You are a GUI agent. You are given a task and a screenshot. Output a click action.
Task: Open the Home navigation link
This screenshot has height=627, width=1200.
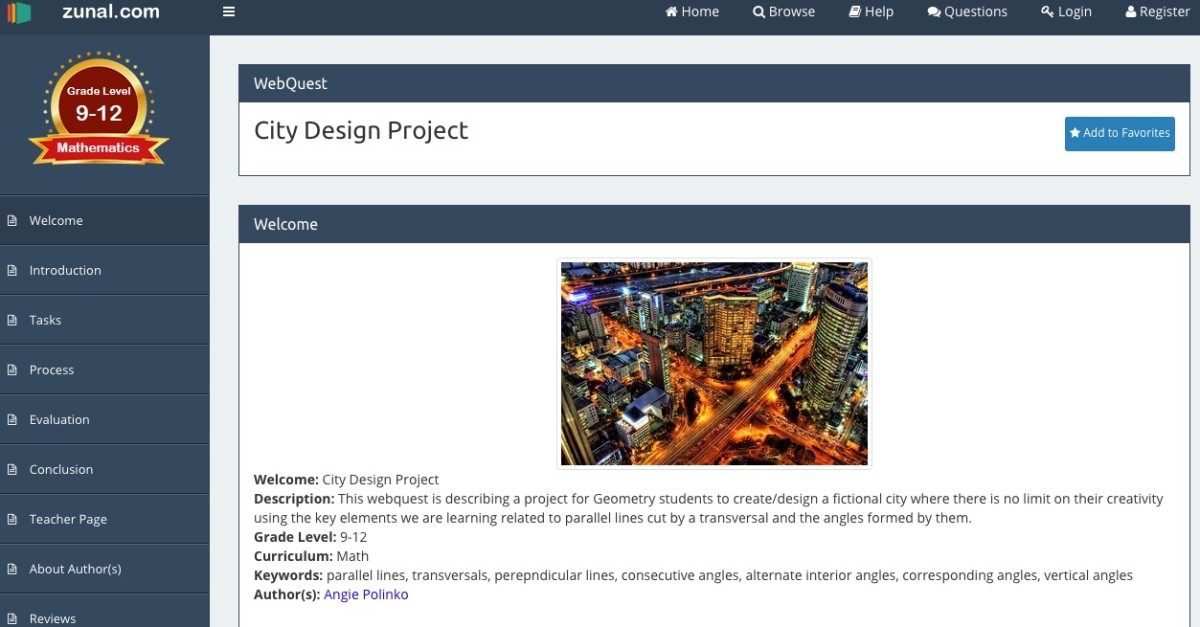pyautogui.click(x=692, y=12)
